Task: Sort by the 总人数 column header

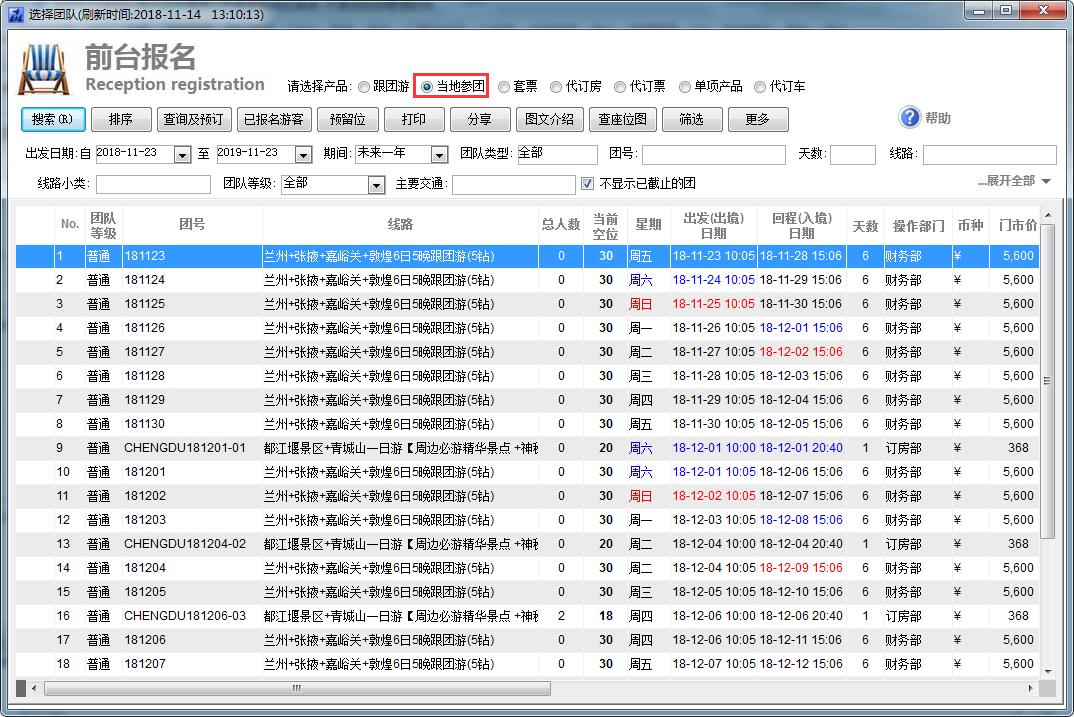Action: point(561,225)
